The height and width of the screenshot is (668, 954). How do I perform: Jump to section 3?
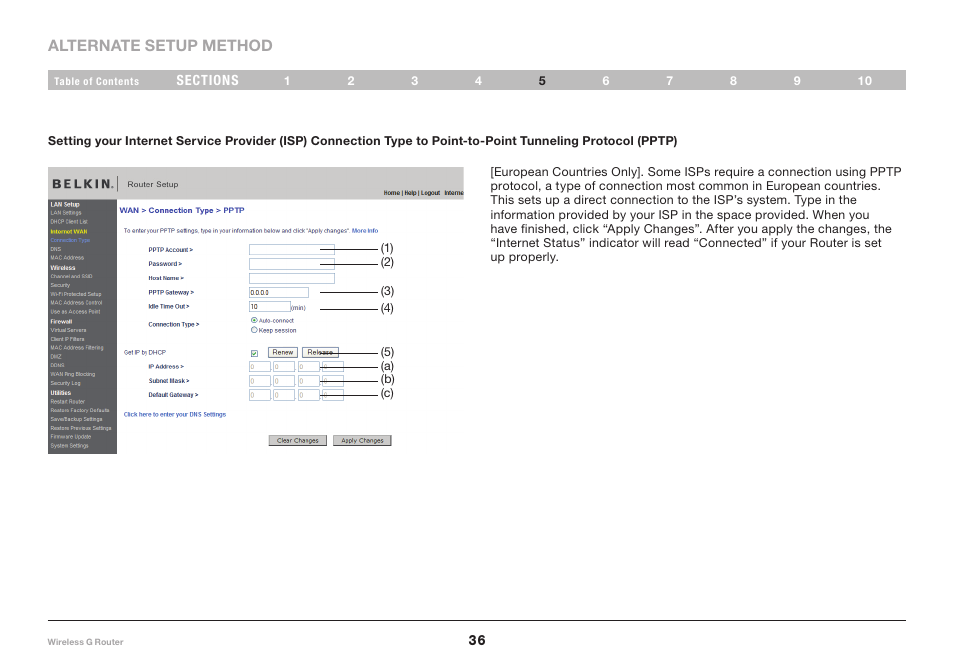[x=414, y=81]
